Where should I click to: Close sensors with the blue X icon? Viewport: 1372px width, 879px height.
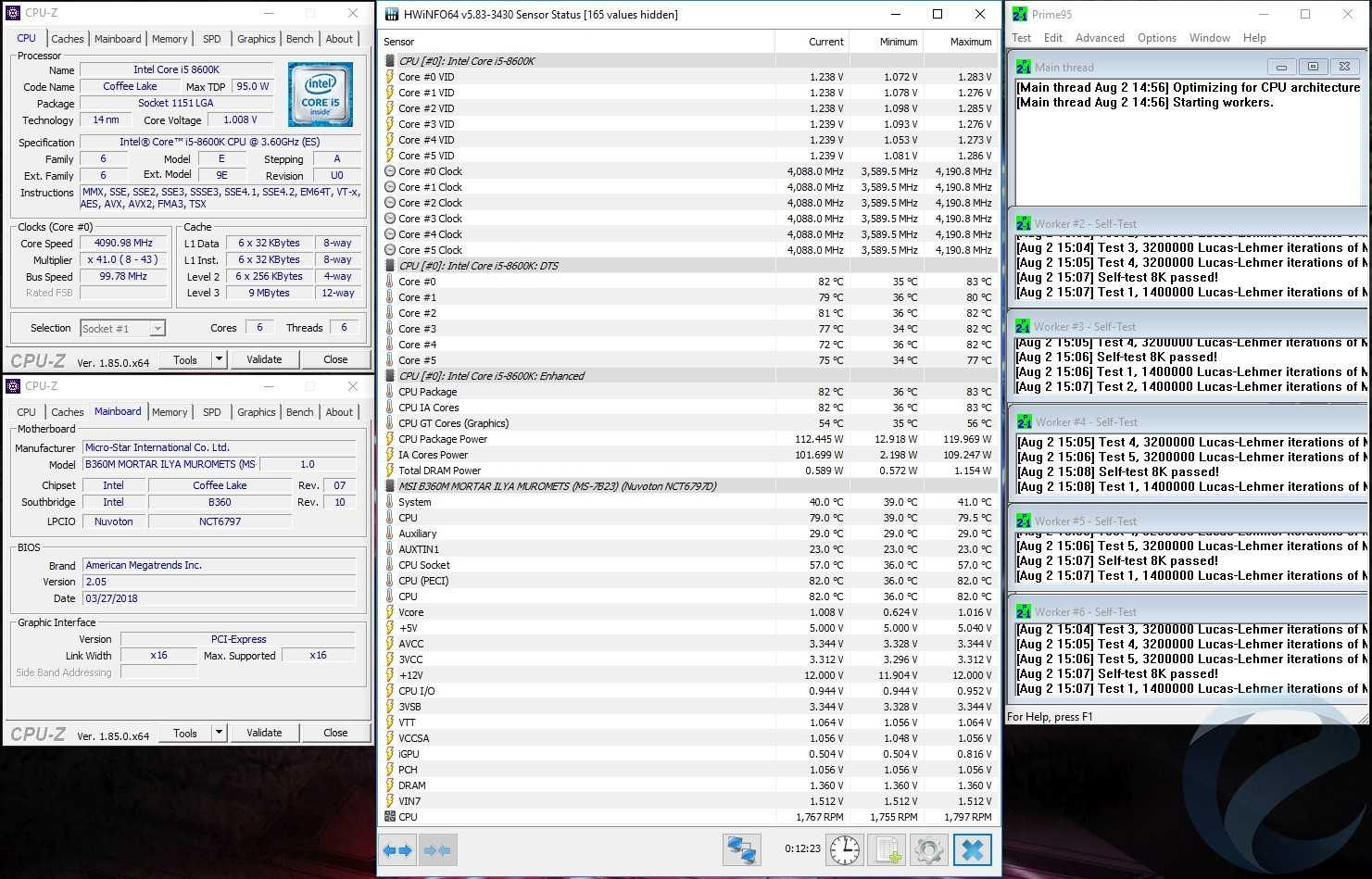click(x=972, y=849)
